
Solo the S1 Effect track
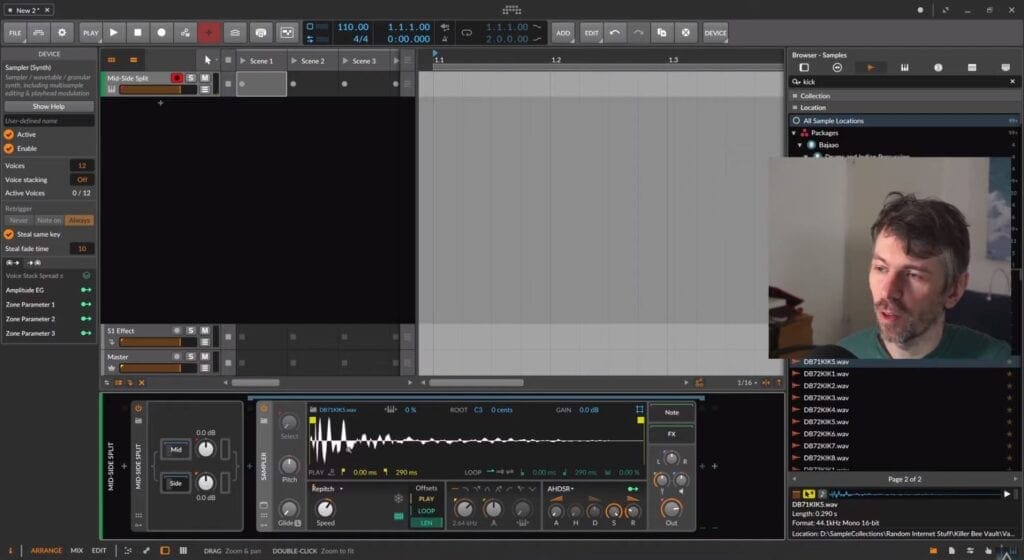click(x=191, y=330)
